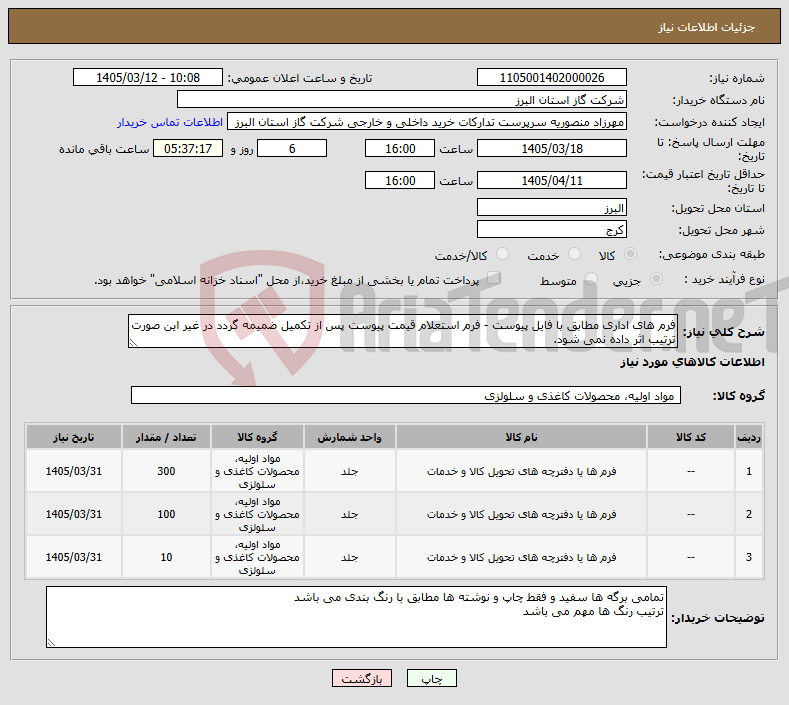789x705 pixels.
Task: Click the public announcement date field 1405/03/12 - 10:08
Action: 147,77
